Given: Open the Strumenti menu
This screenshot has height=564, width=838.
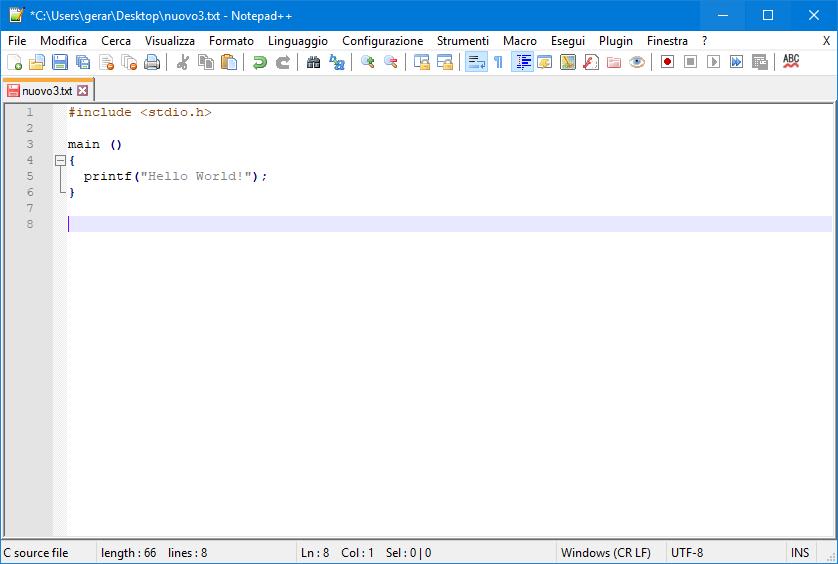Looking at the screenshot, I should tap(463, 41).
